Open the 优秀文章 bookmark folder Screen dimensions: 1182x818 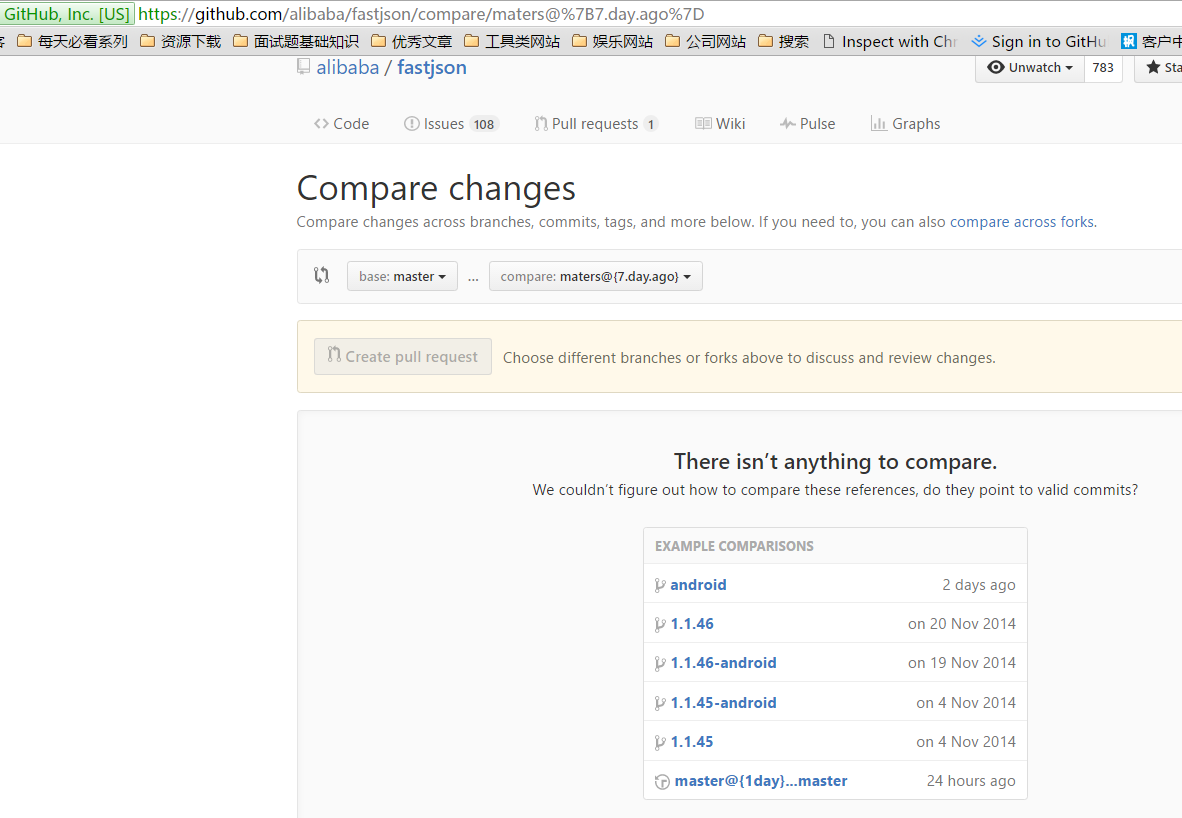(x=412, y=41)
